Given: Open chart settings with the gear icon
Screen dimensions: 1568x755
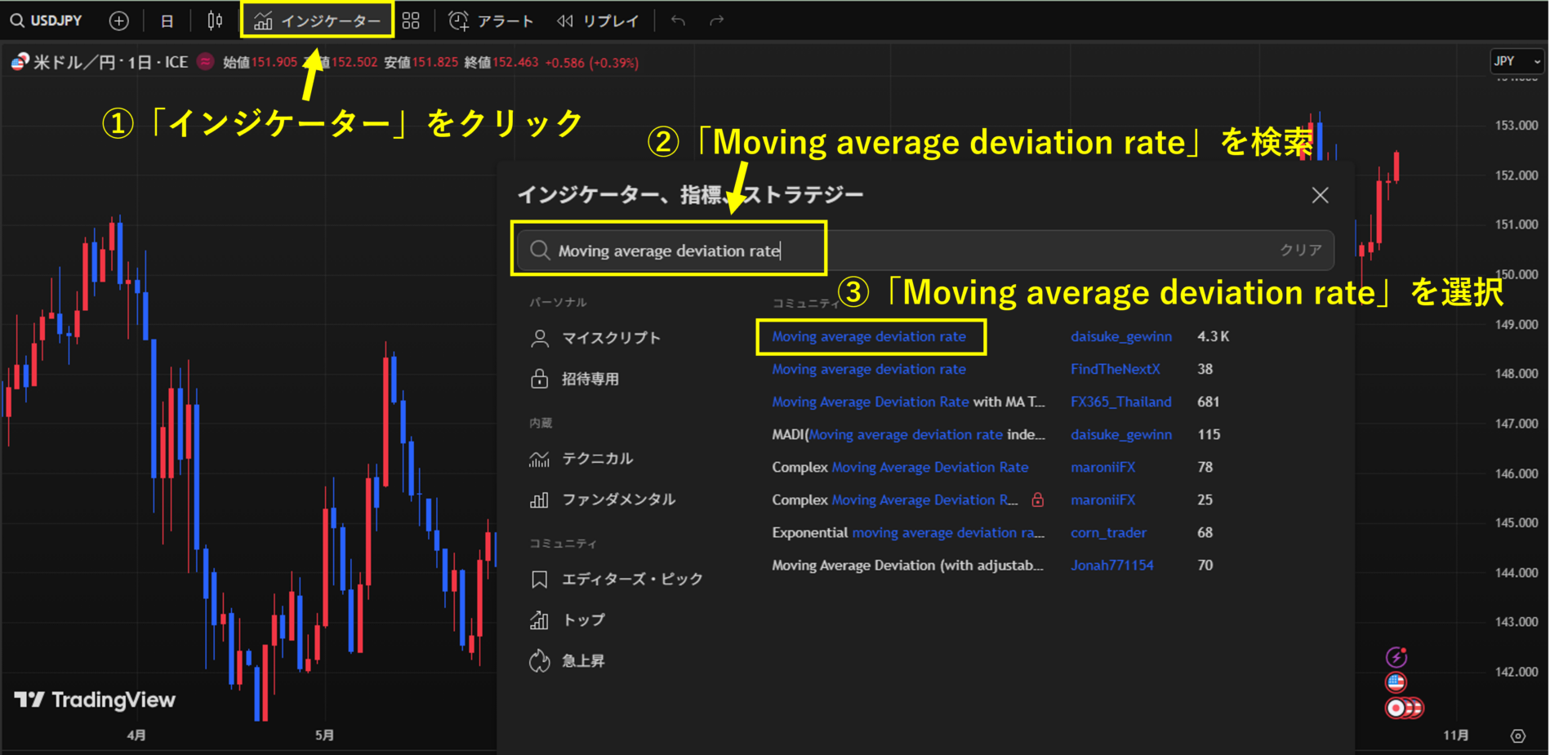Looking at the screenshot, I should point(1517,735).
